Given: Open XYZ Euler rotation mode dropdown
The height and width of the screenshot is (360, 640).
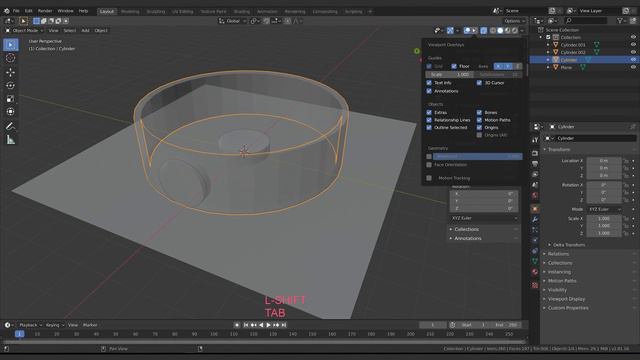Looking at the screenshot, I should (605, 209).
